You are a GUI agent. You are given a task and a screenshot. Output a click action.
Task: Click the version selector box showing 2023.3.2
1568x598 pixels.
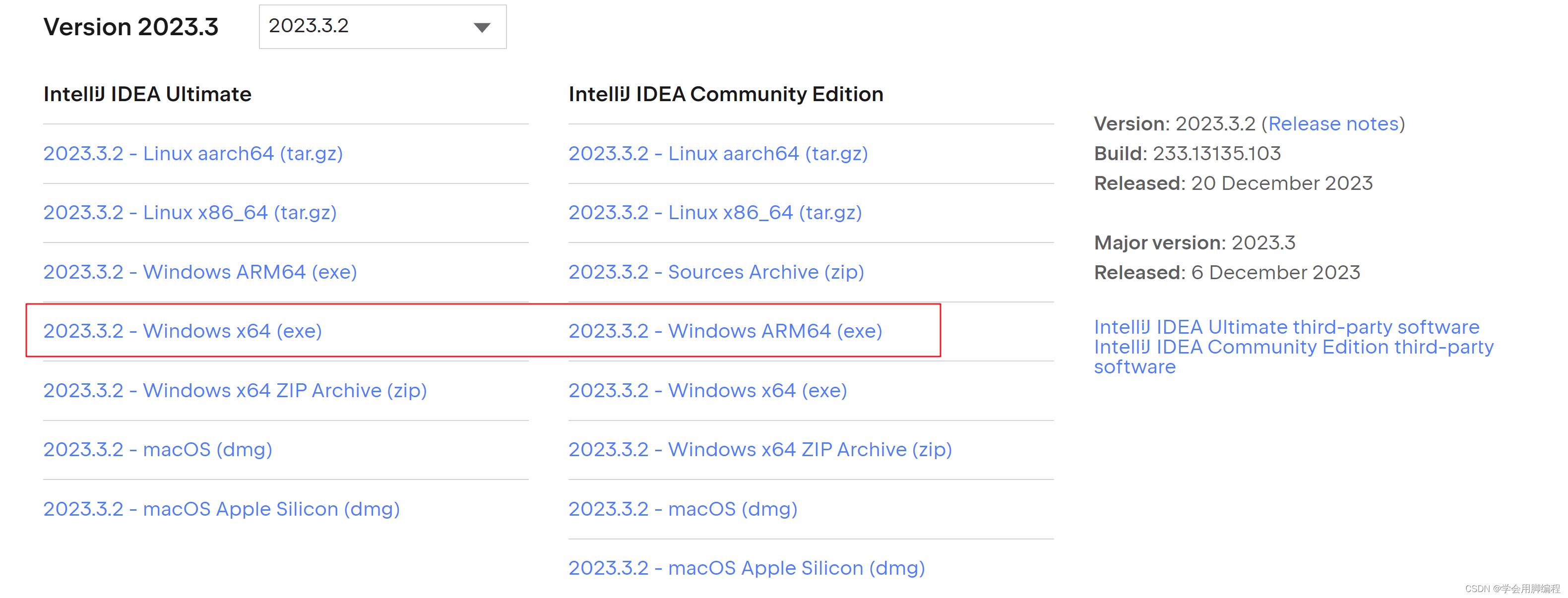pos(382,27)
